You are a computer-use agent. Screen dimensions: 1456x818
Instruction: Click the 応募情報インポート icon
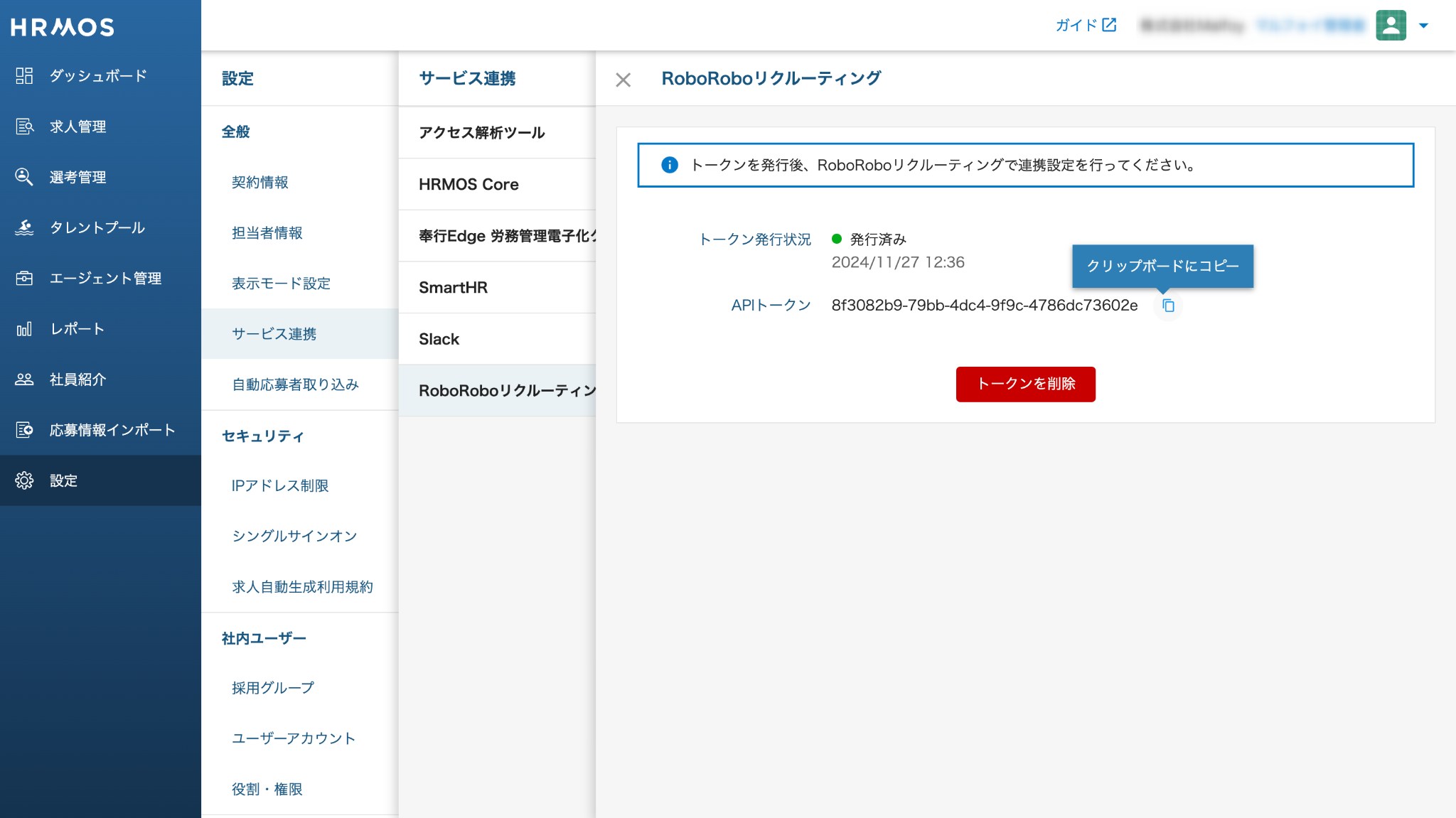tap(24, 429)
